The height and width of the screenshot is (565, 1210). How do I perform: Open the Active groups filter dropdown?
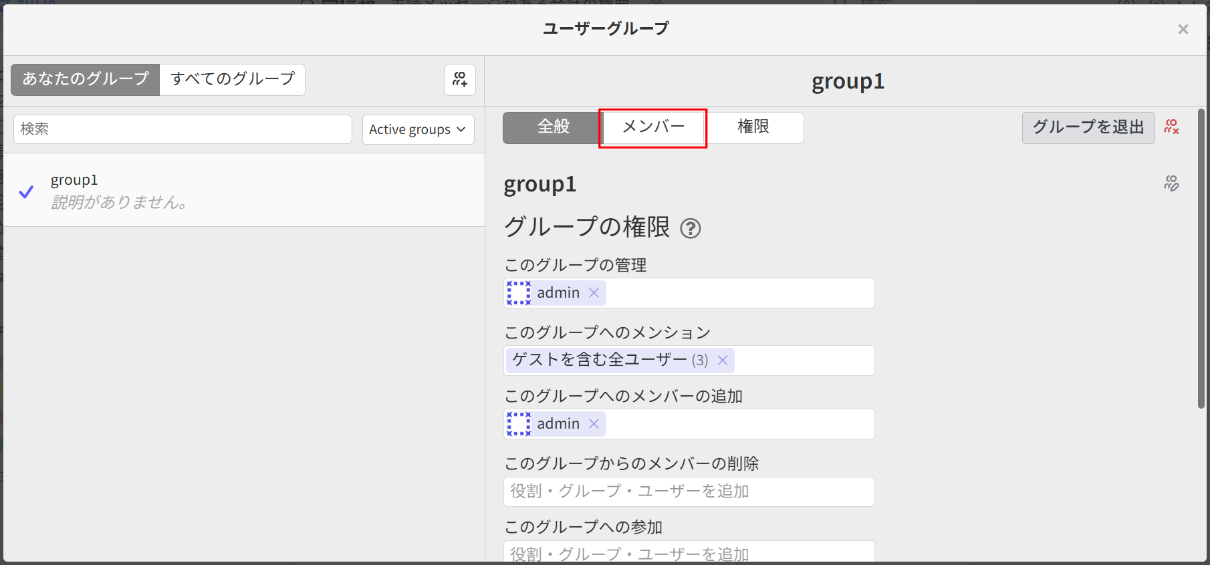(418, 129)
